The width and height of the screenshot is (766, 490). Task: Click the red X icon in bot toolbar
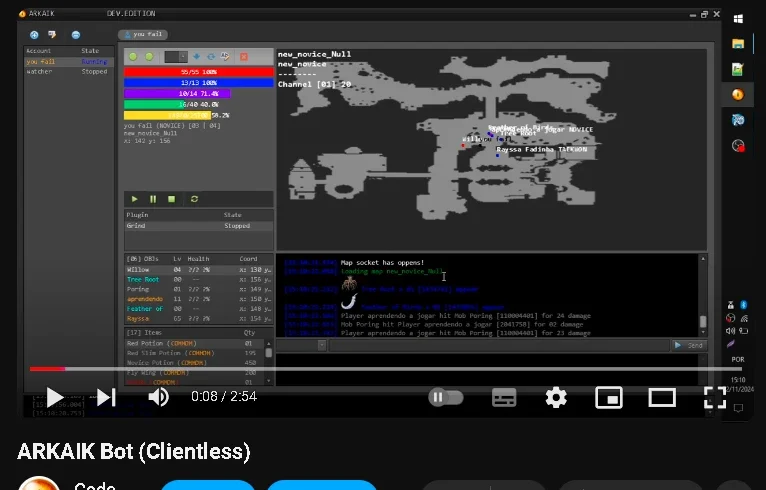click(244, 57)
